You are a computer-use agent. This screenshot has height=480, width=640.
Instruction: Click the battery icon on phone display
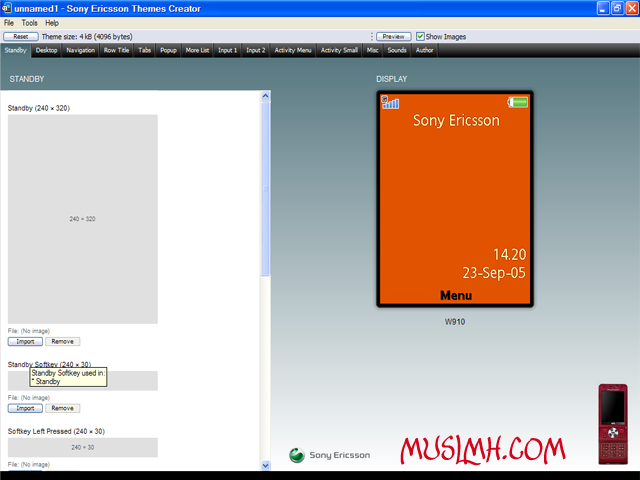(518, 102)
